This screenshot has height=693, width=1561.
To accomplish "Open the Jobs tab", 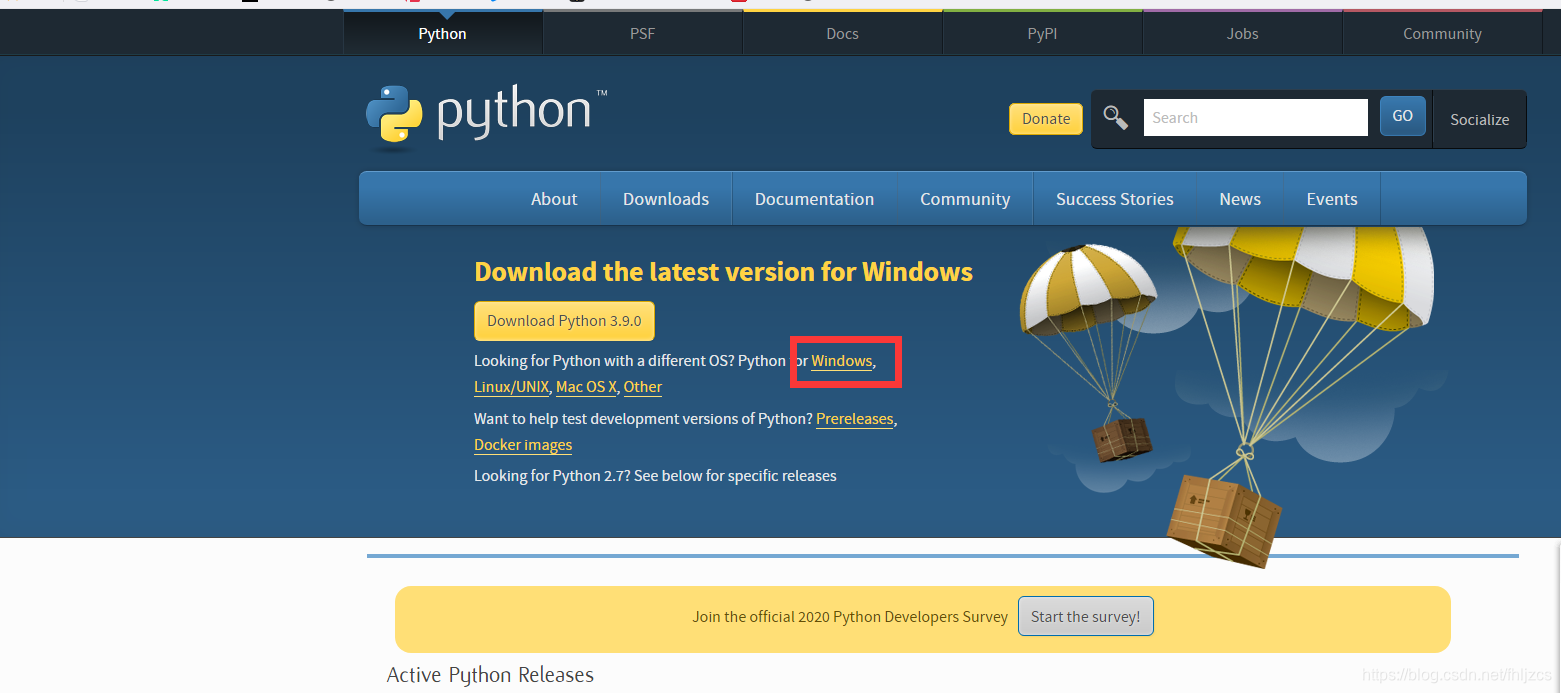I will pos(1242,33).
